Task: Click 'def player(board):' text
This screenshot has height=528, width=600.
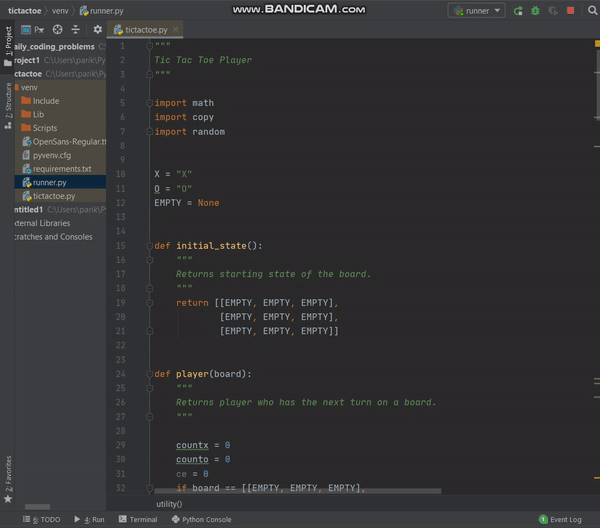Action: 203,374
